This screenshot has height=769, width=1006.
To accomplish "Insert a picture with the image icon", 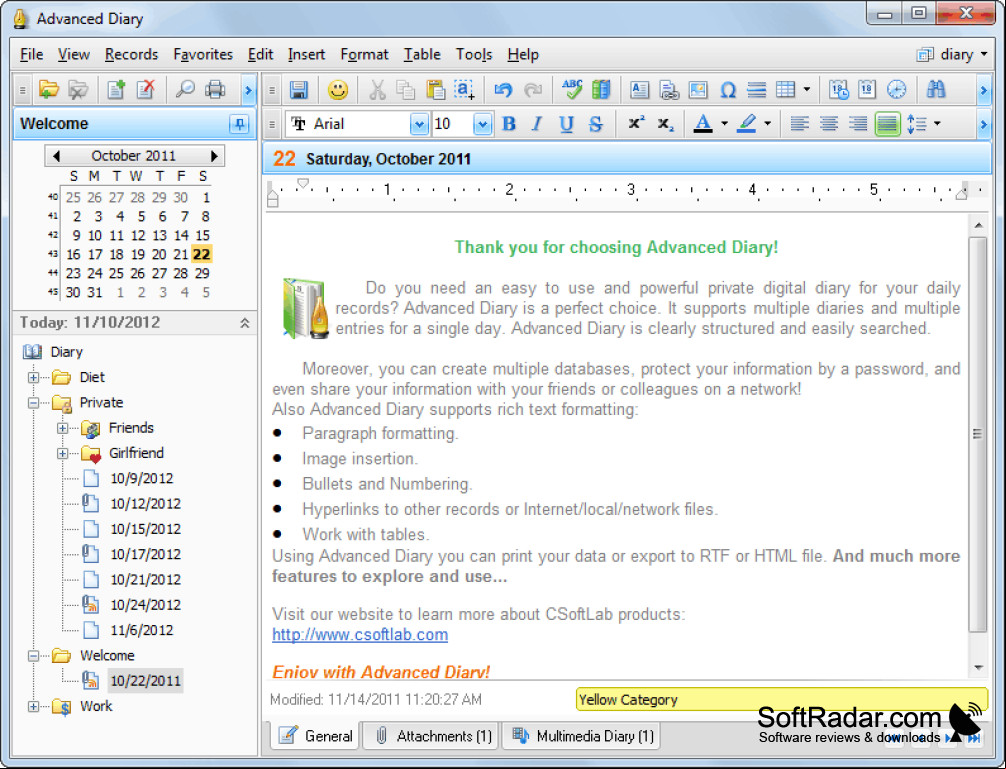I will [x=698, y=90].
